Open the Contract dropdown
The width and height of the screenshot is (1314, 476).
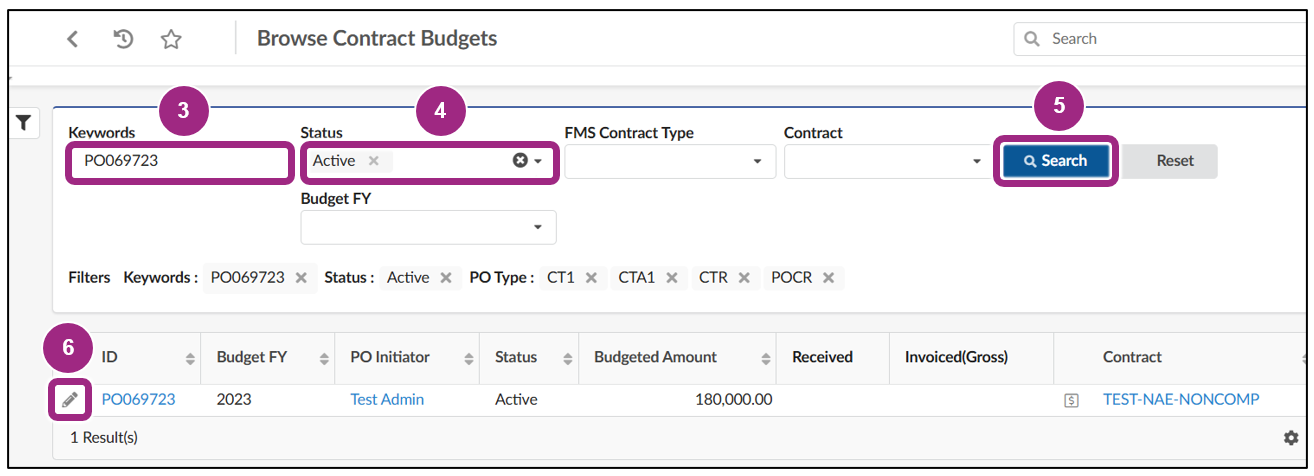[890, 162]
